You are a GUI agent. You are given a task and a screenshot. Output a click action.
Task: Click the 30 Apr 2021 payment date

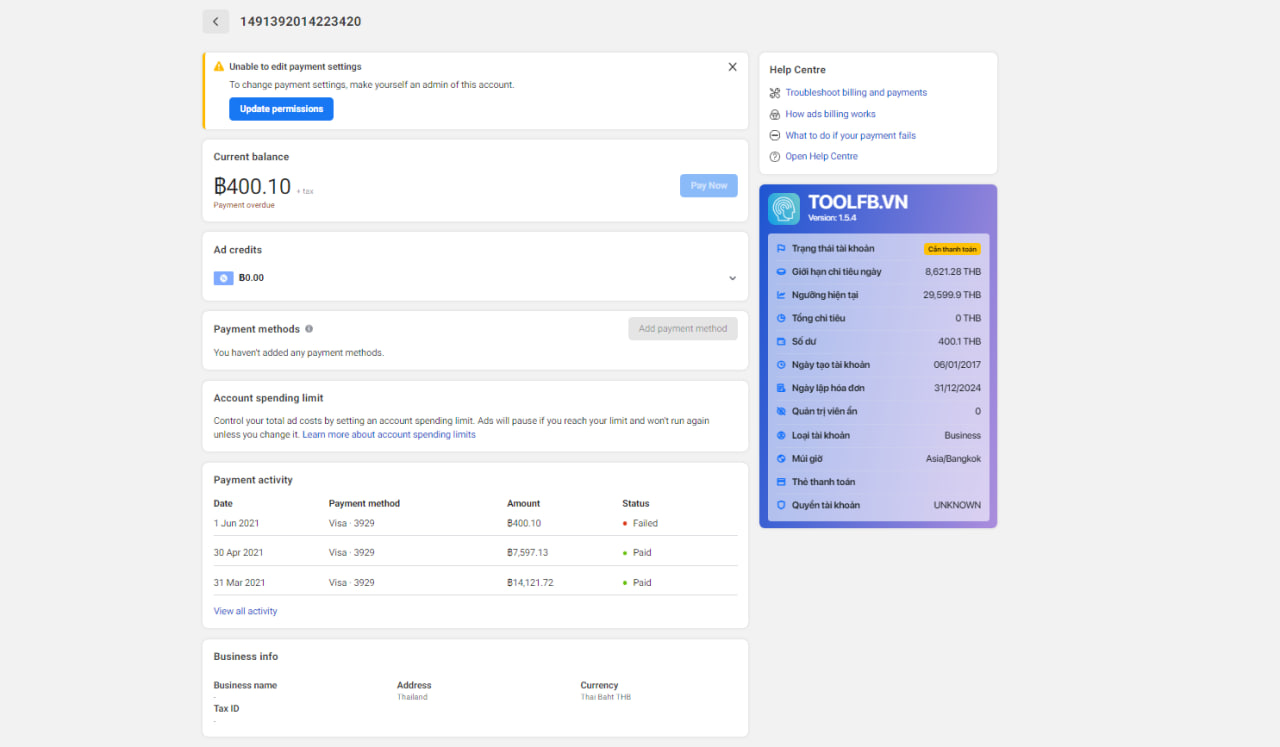click(239, 553)
